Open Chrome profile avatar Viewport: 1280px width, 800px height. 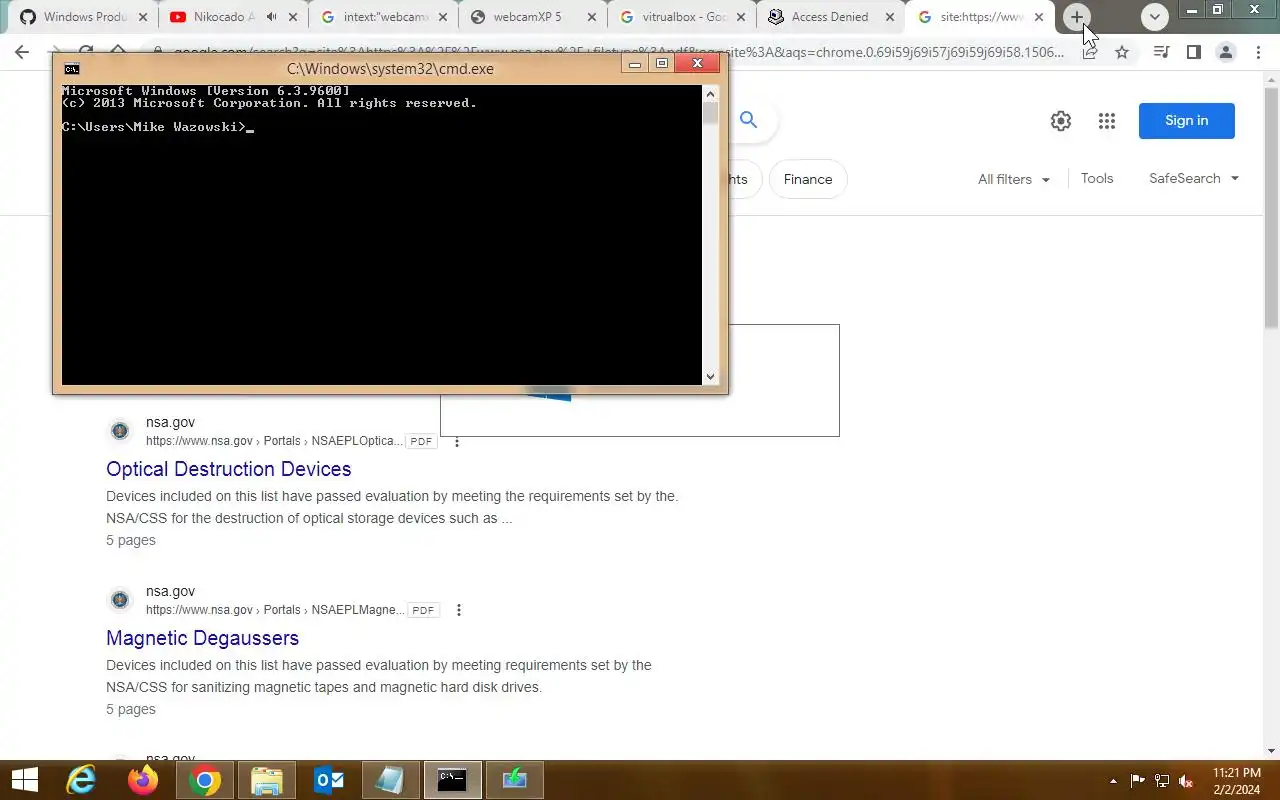(1226, 52)
